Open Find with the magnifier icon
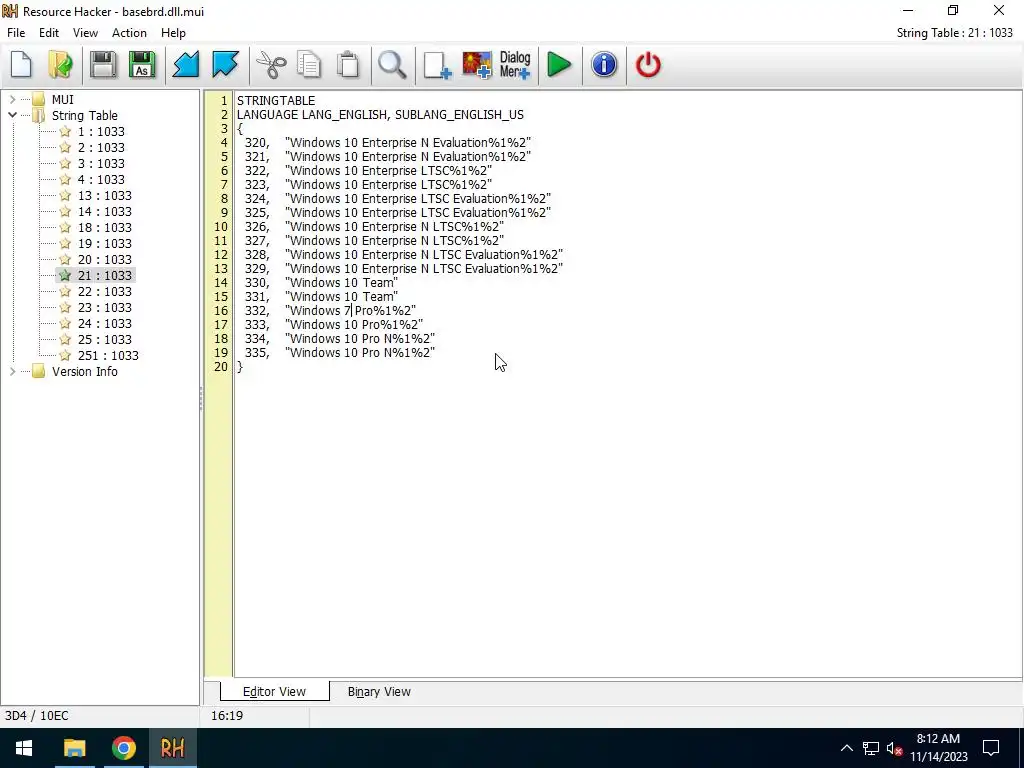The height and width of the screenshot is (768, 1024). 392,65
